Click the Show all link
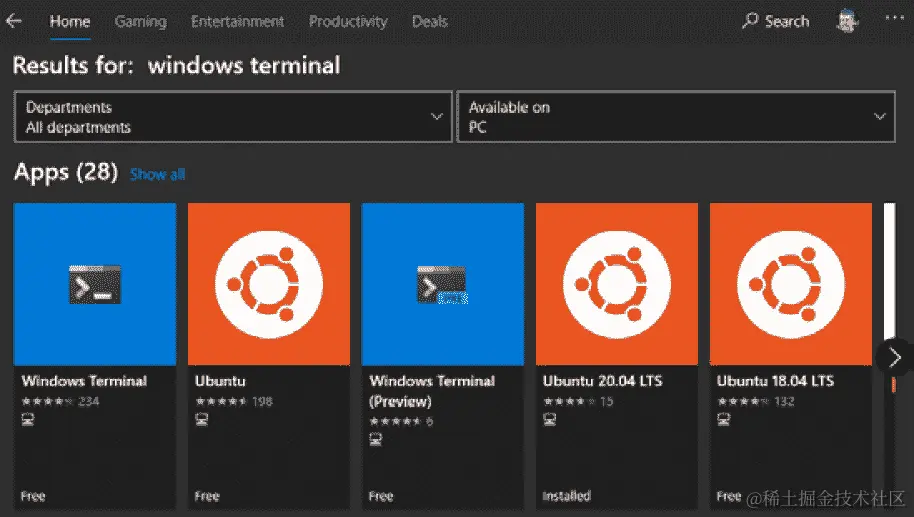The image size is (914, 517). [157, 174]
